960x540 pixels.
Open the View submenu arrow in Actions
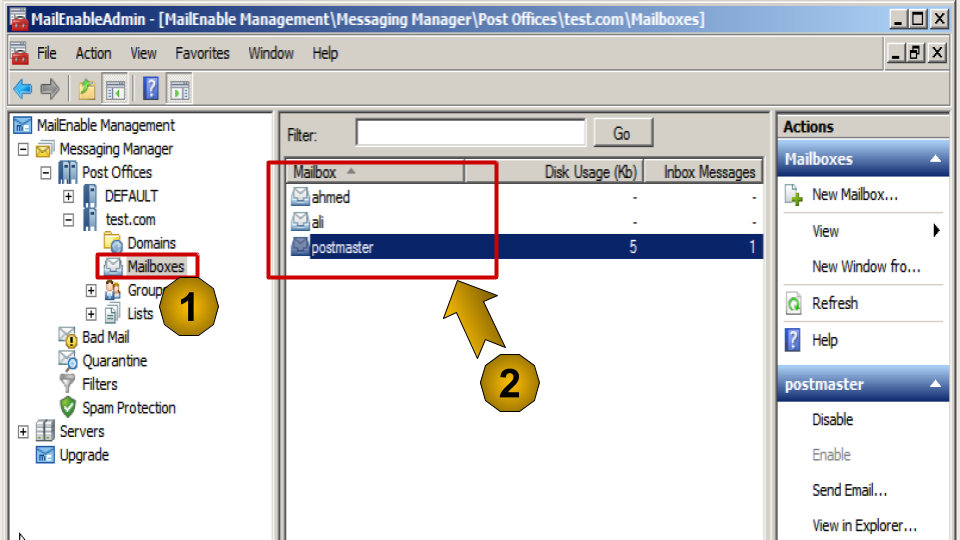click(936, 231)
